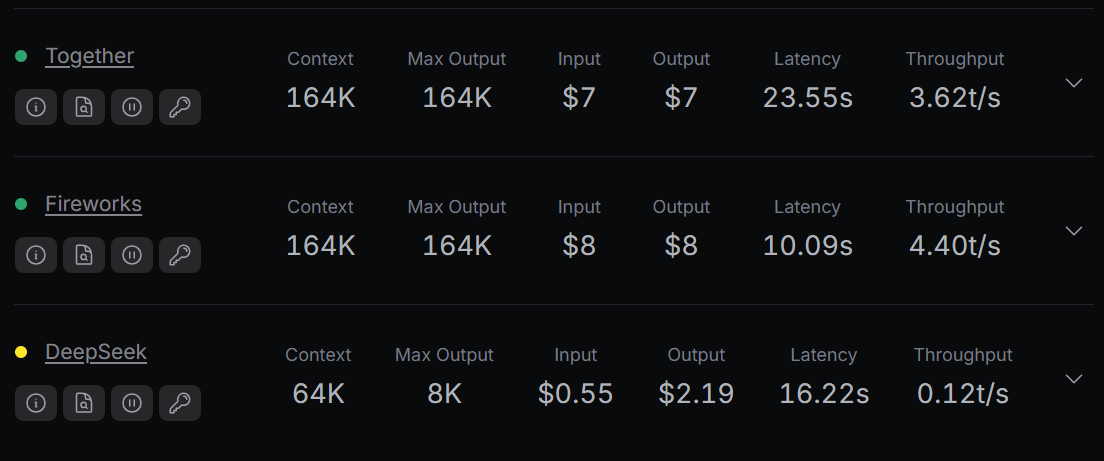
Task: Open the info icon for Together provider
Action: (36, 107)
